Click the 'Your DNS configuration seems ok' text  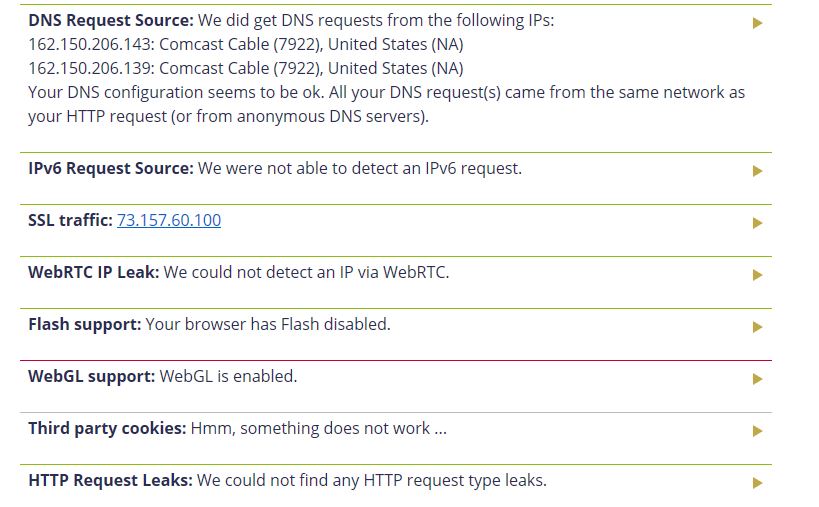coord(387,104)
